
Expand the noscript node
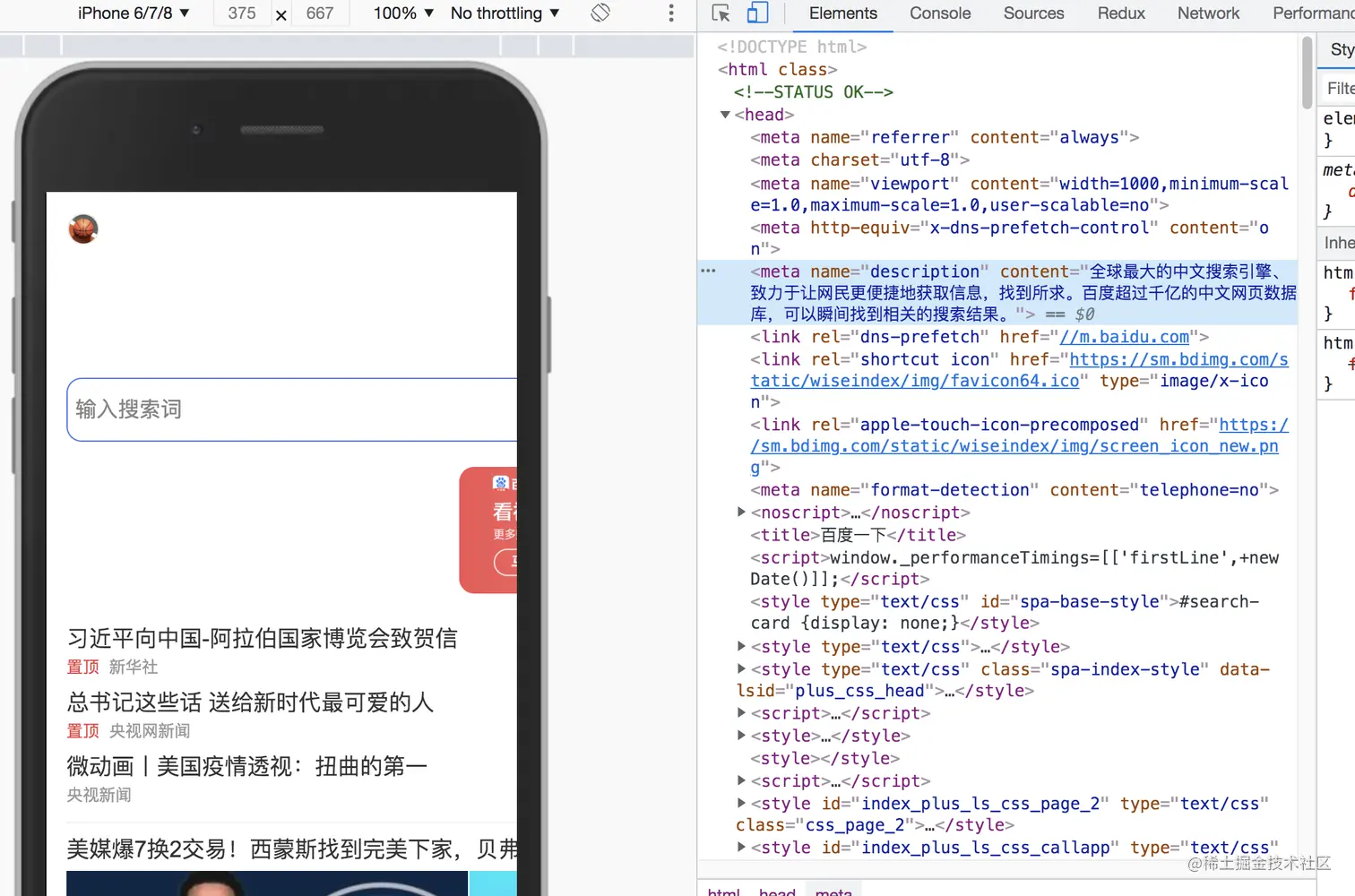741,512
